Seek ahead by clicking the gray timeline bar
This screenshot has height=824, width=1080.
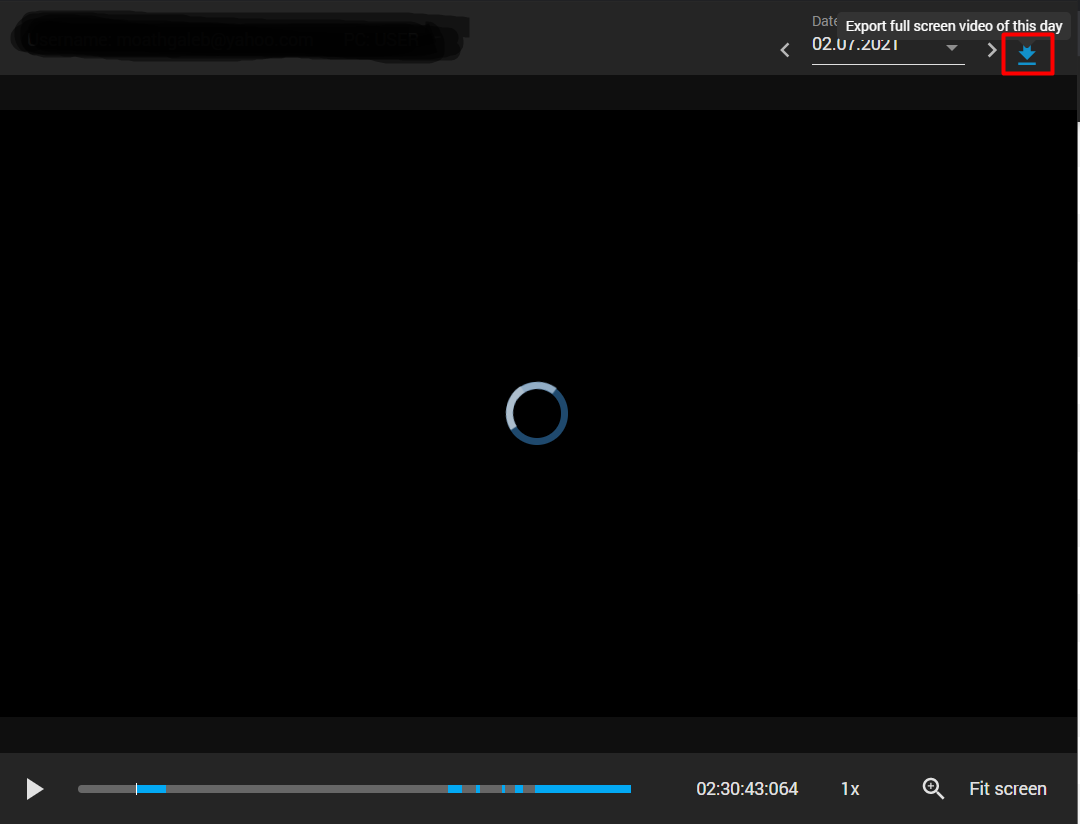click(x=300, y=789)
